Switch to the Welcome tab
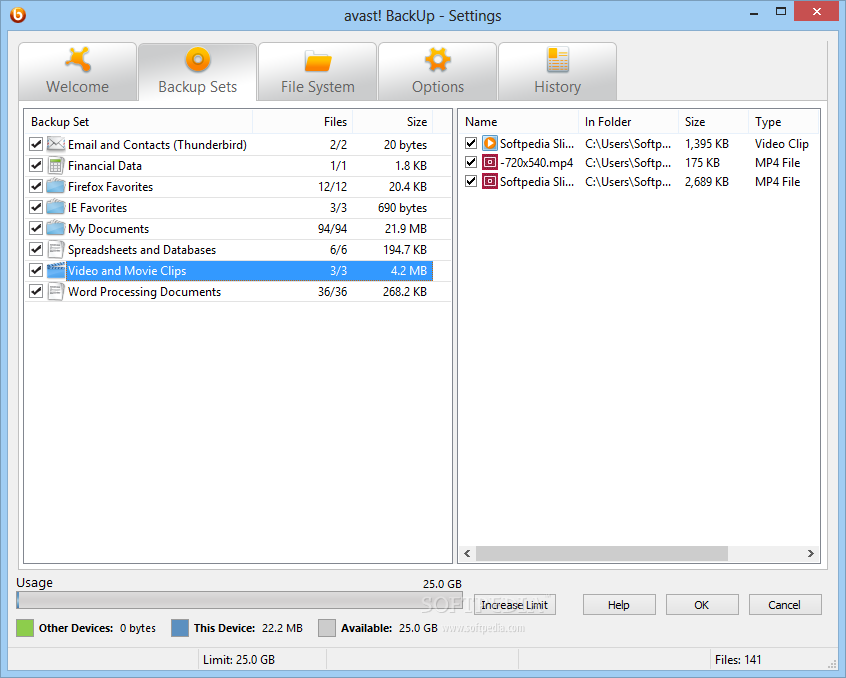The width and height of the screenshot is (846, 678). 78,72
